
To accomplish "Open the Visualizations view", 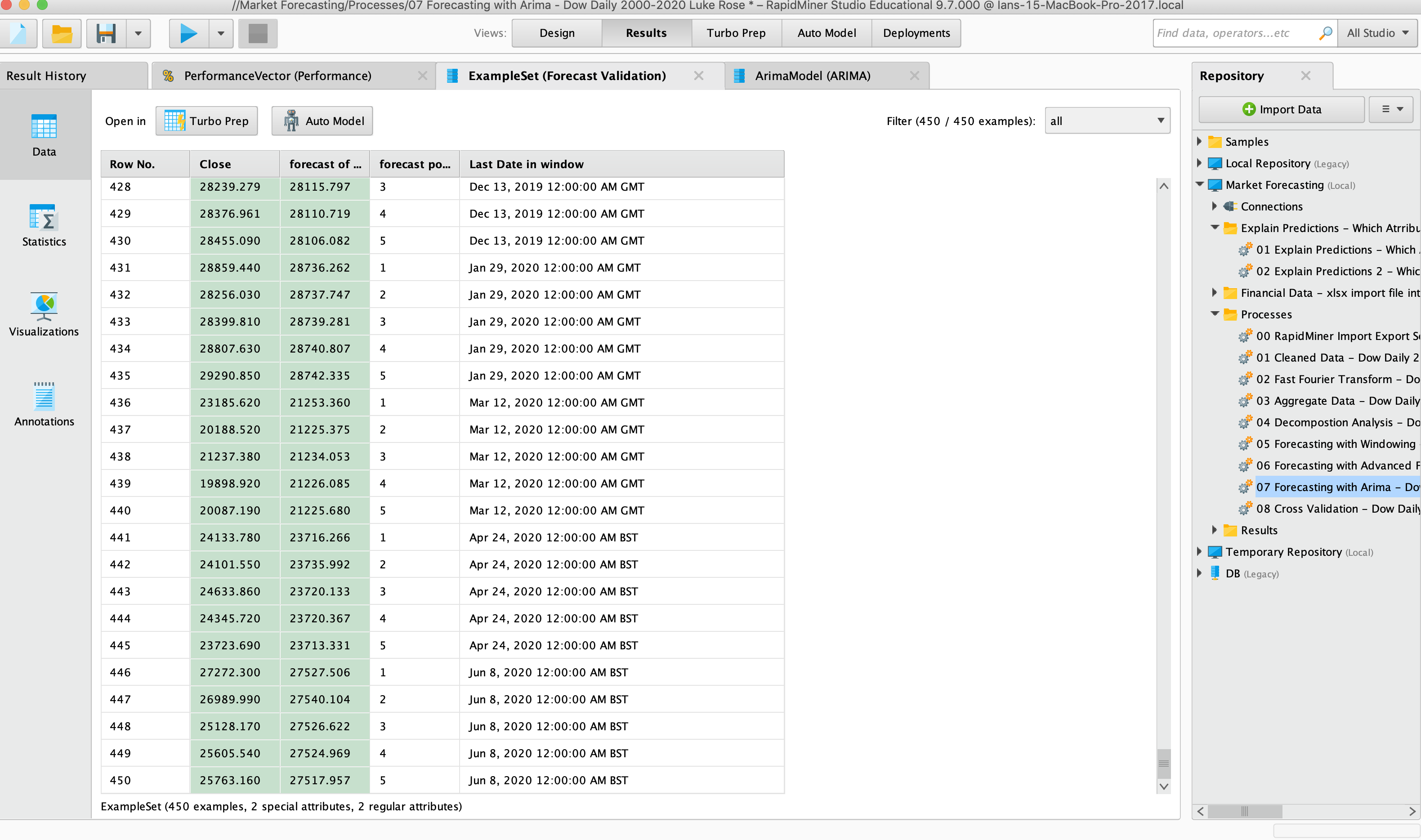I will point(44,315).
